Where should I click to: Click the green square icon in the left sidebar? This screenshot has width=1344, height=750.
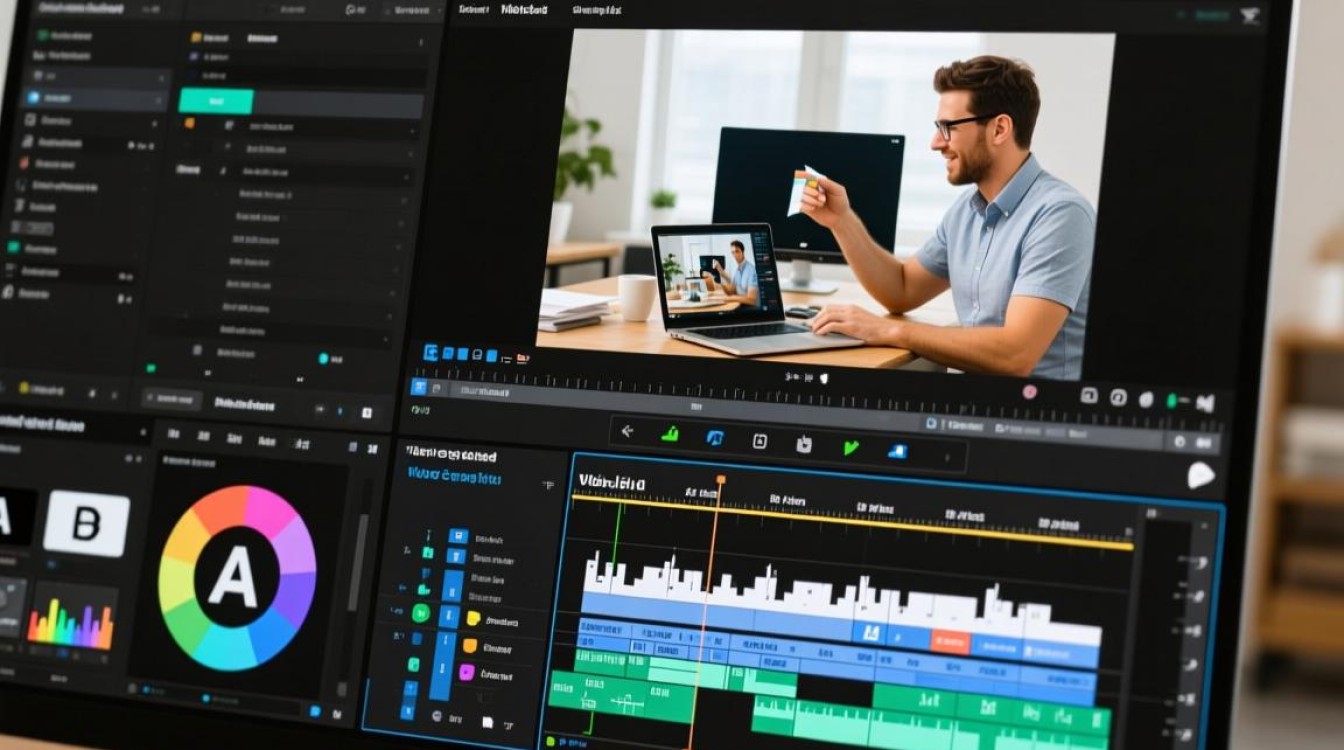point(13,247)
